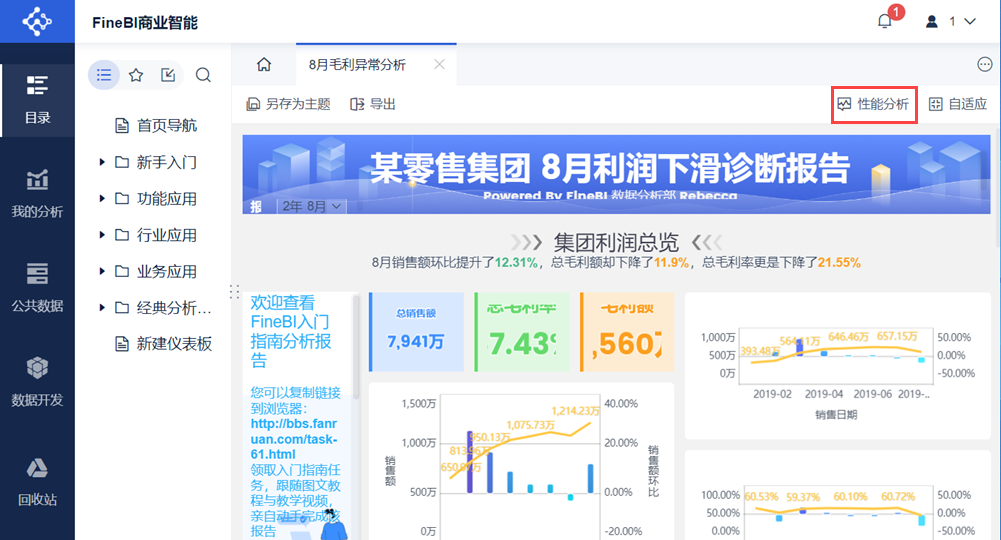Open 首页导航 in the directory tree
1001x540 pixels.
point(156,125)
